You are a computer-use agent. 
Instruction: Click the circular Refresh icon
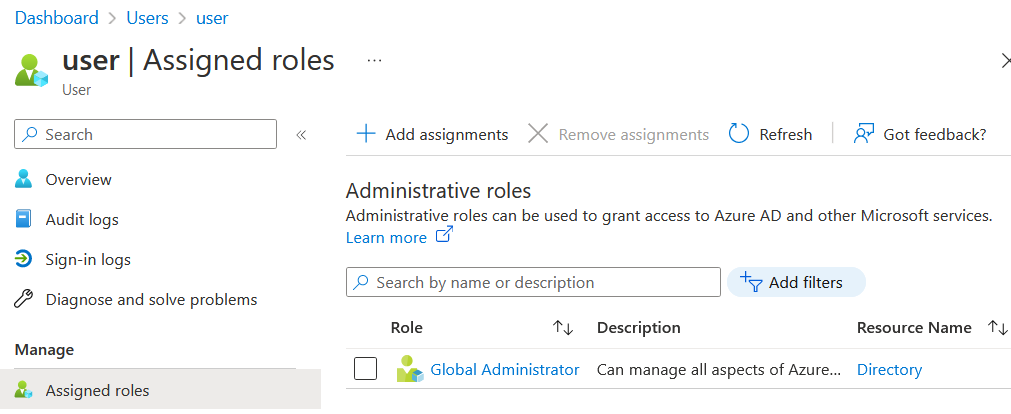(738, 134)
